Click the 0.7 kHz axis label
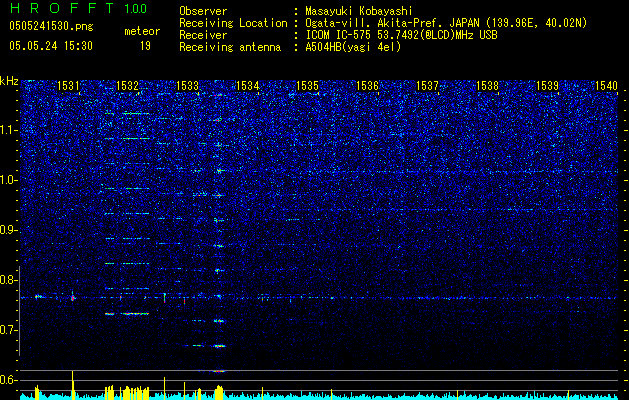Viewport: 629px width, 400px height. [8, 330]
